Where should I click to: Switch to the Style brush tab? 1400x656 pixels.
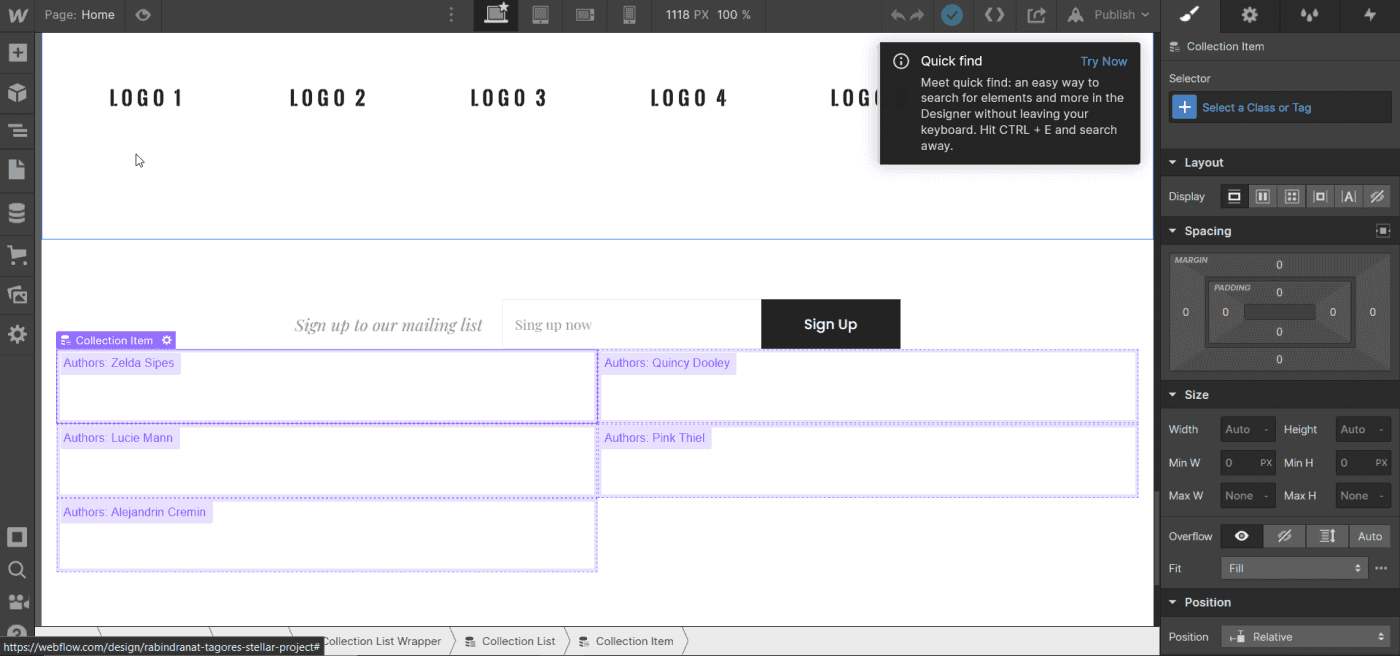[x=1188, y=15]
